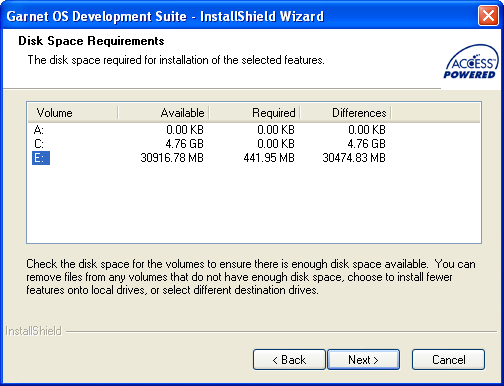Click the 0.00 KB required value for A:

point(276,130)
